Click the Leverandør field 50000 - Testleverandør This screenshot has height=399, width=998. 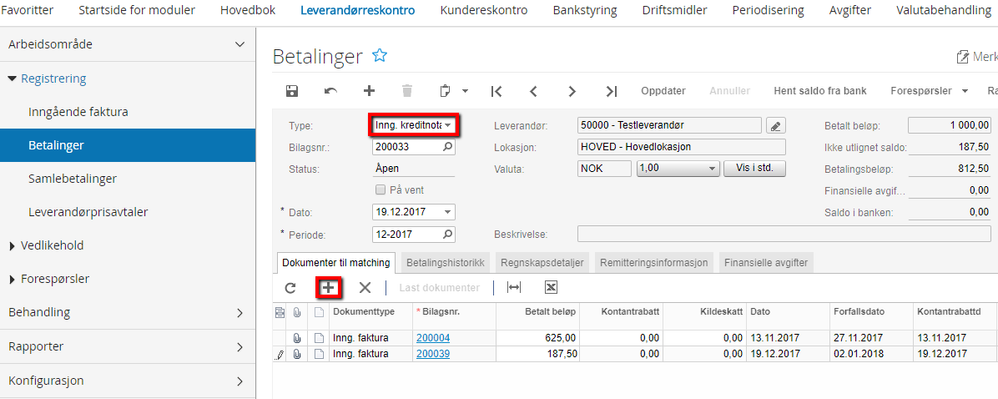(x=670, y=125)
